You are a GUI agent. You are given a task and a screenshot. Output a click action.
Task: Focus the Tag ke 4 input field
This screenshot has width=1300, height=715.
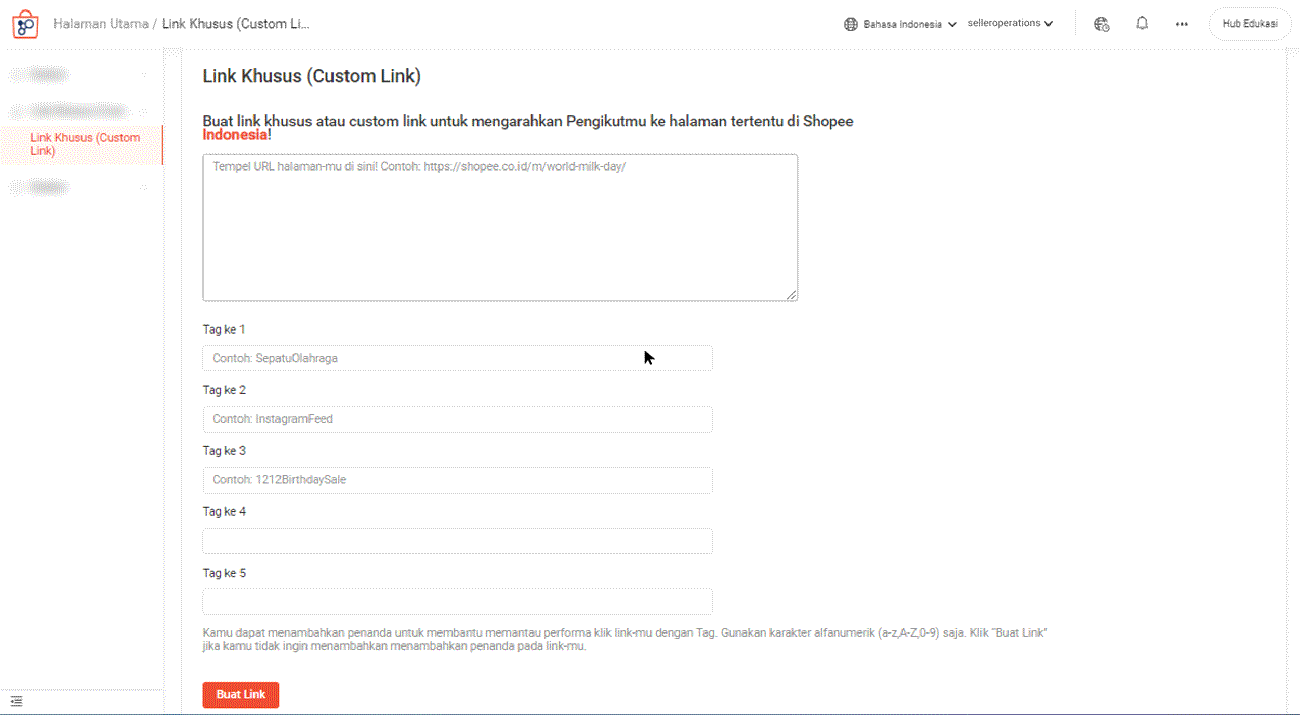457,541
